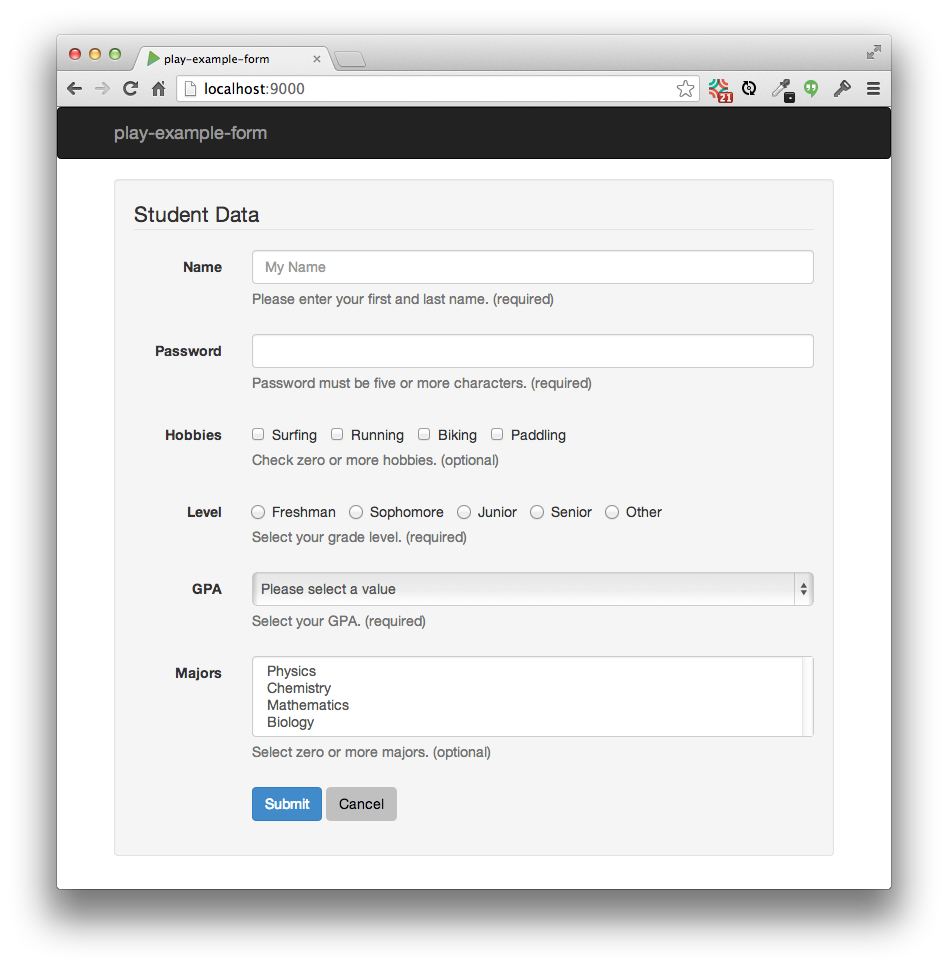Click the key-shaped extension icon

(842, 89)
